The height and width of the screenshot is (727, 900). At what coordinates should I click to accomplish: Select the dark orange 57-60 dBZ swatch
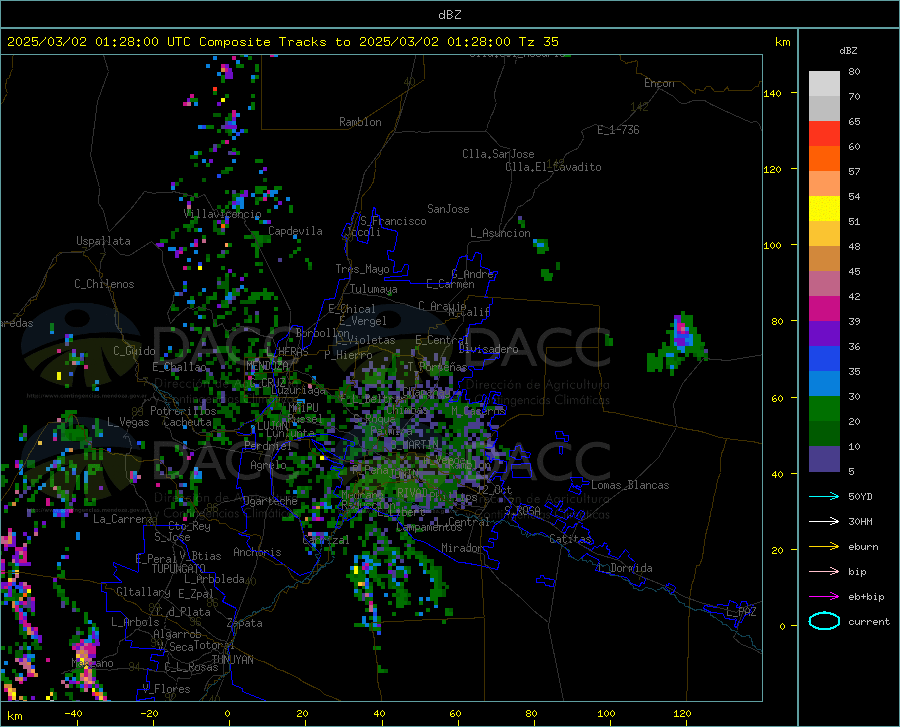pyautogui.click(x=824, y=159)
